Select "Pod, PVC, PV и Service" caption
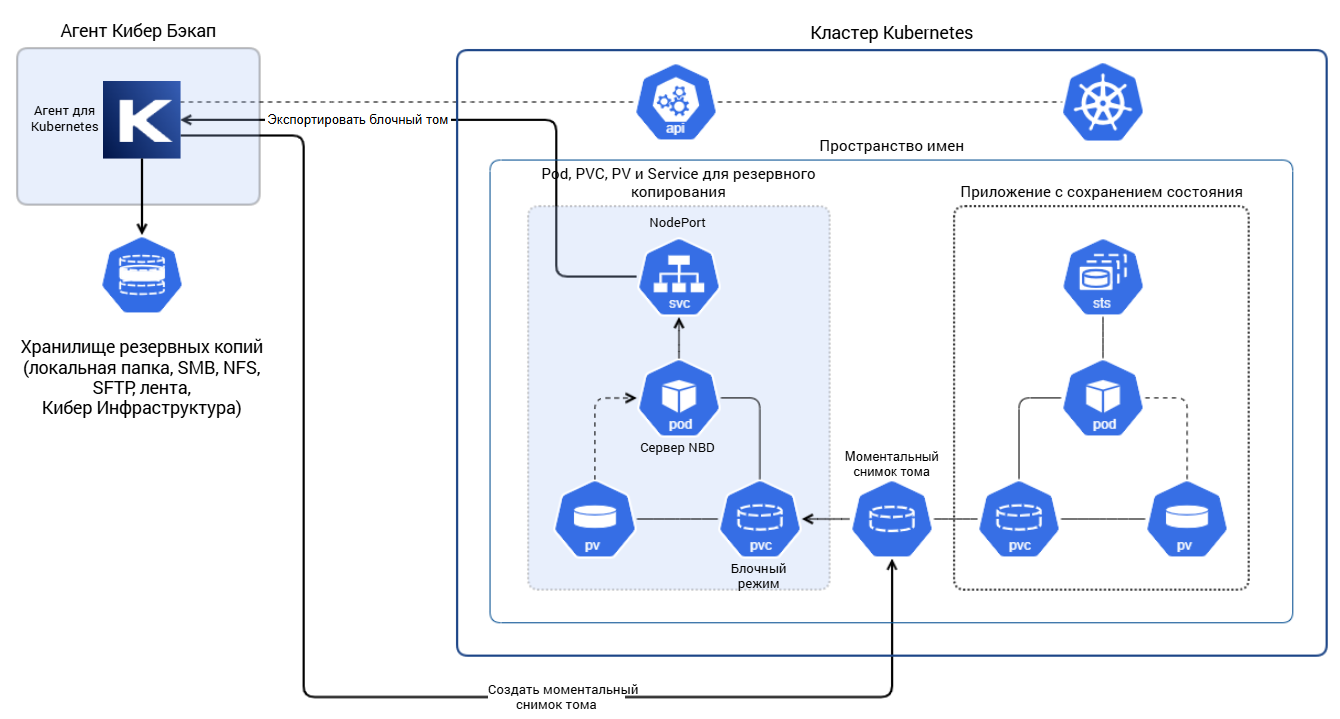 [678, 182]
